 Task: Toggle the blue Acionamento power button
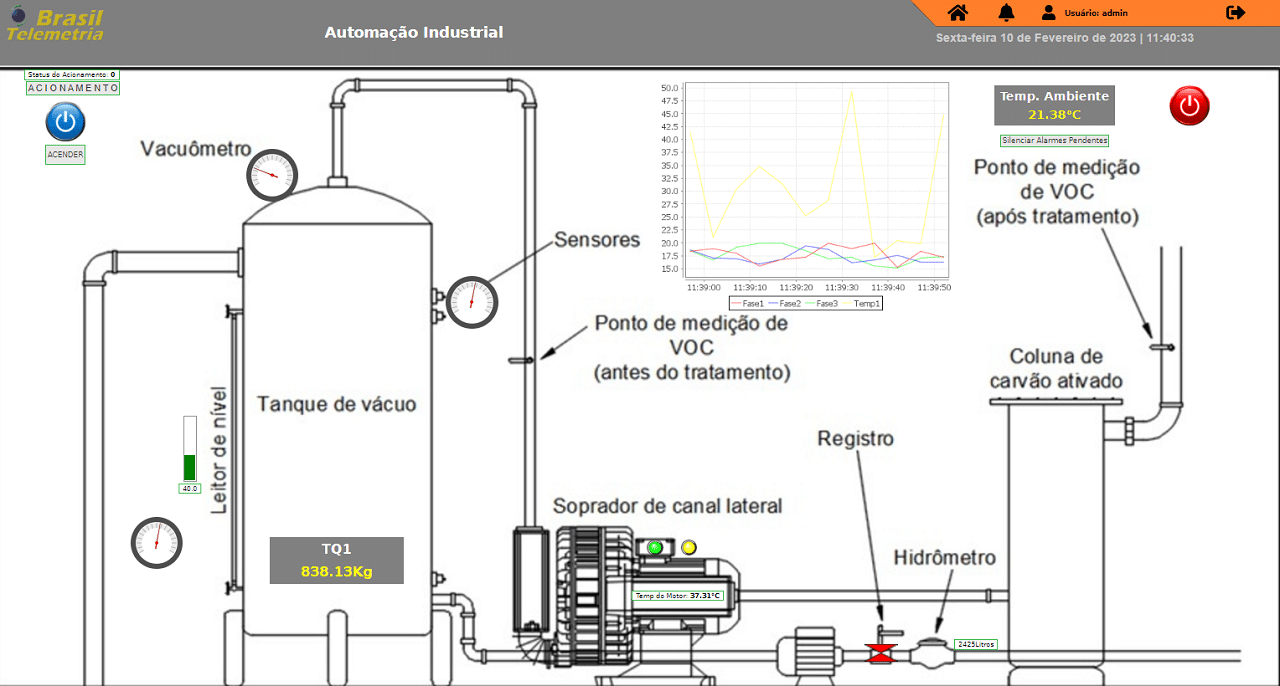pyautogui.click(x=65, y=122)
